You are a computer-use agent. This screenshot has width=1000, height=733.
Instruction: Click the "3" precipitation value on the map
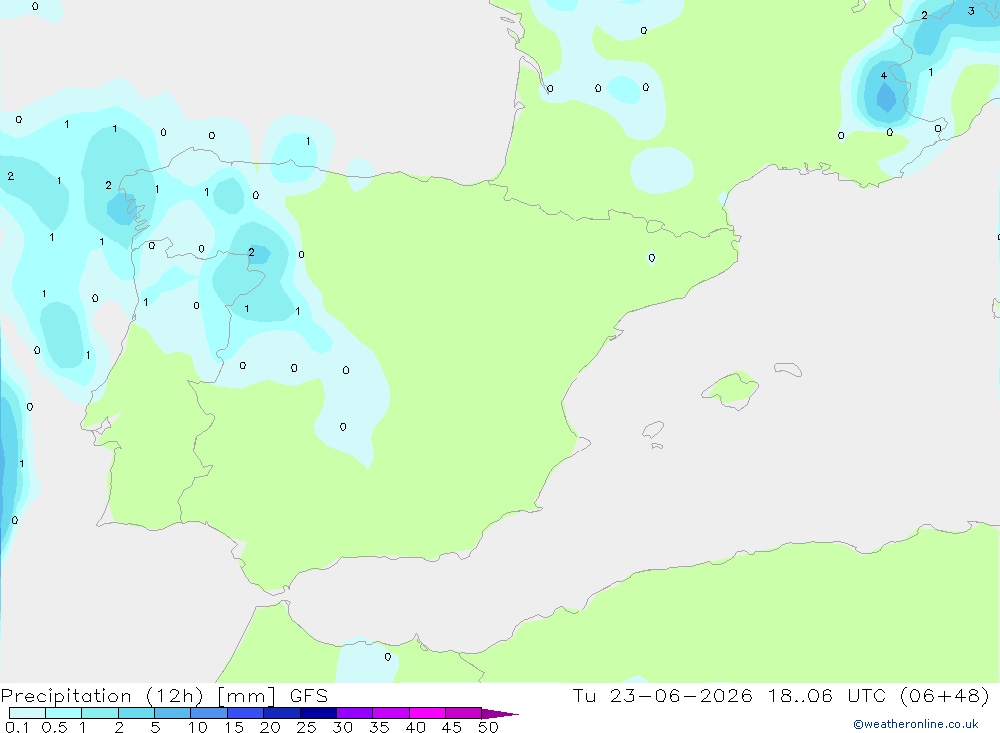(x=971, y=11)
